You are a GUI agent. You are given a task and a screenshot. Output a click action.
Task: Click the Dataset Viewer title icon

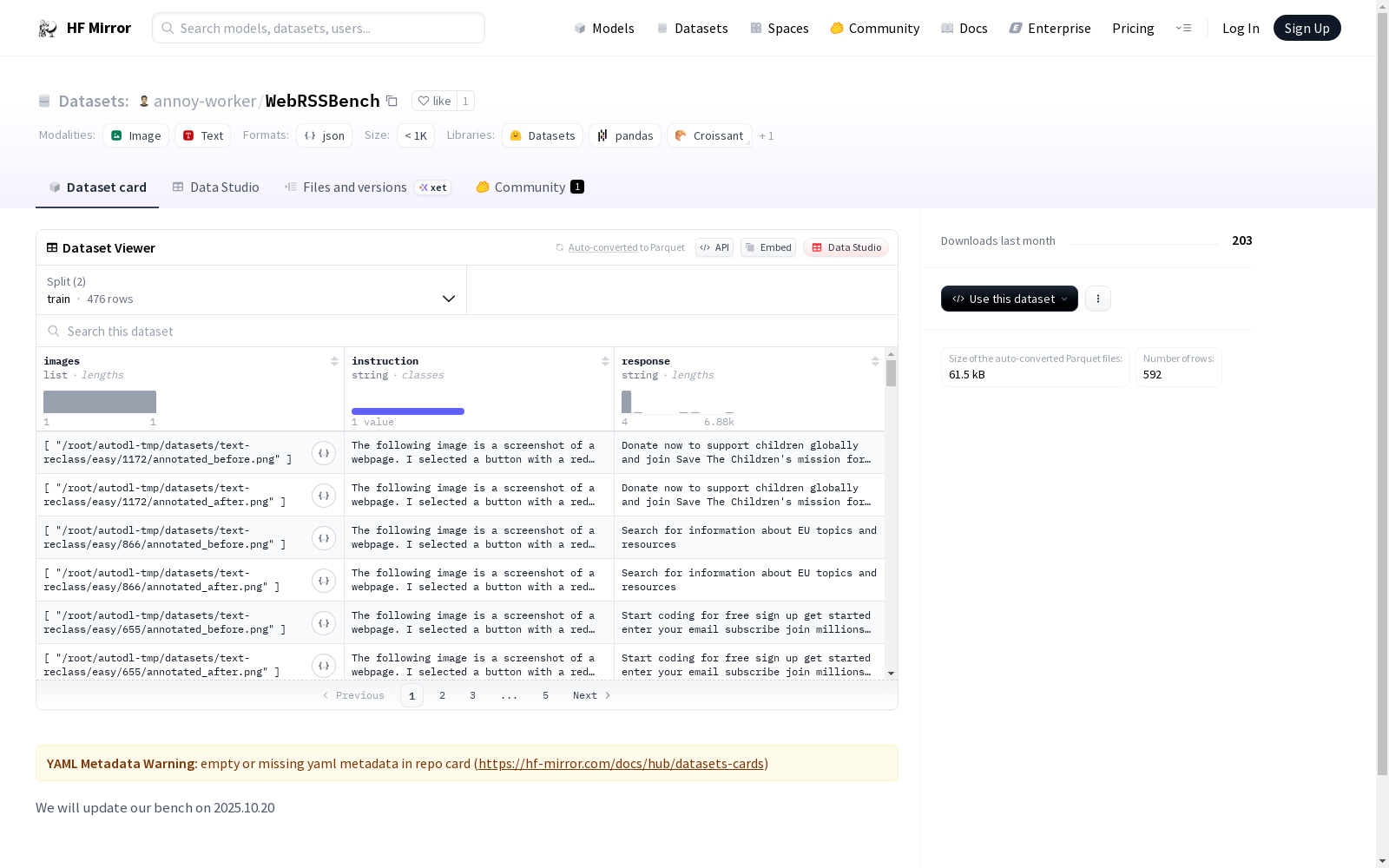[x=52, y=247]
